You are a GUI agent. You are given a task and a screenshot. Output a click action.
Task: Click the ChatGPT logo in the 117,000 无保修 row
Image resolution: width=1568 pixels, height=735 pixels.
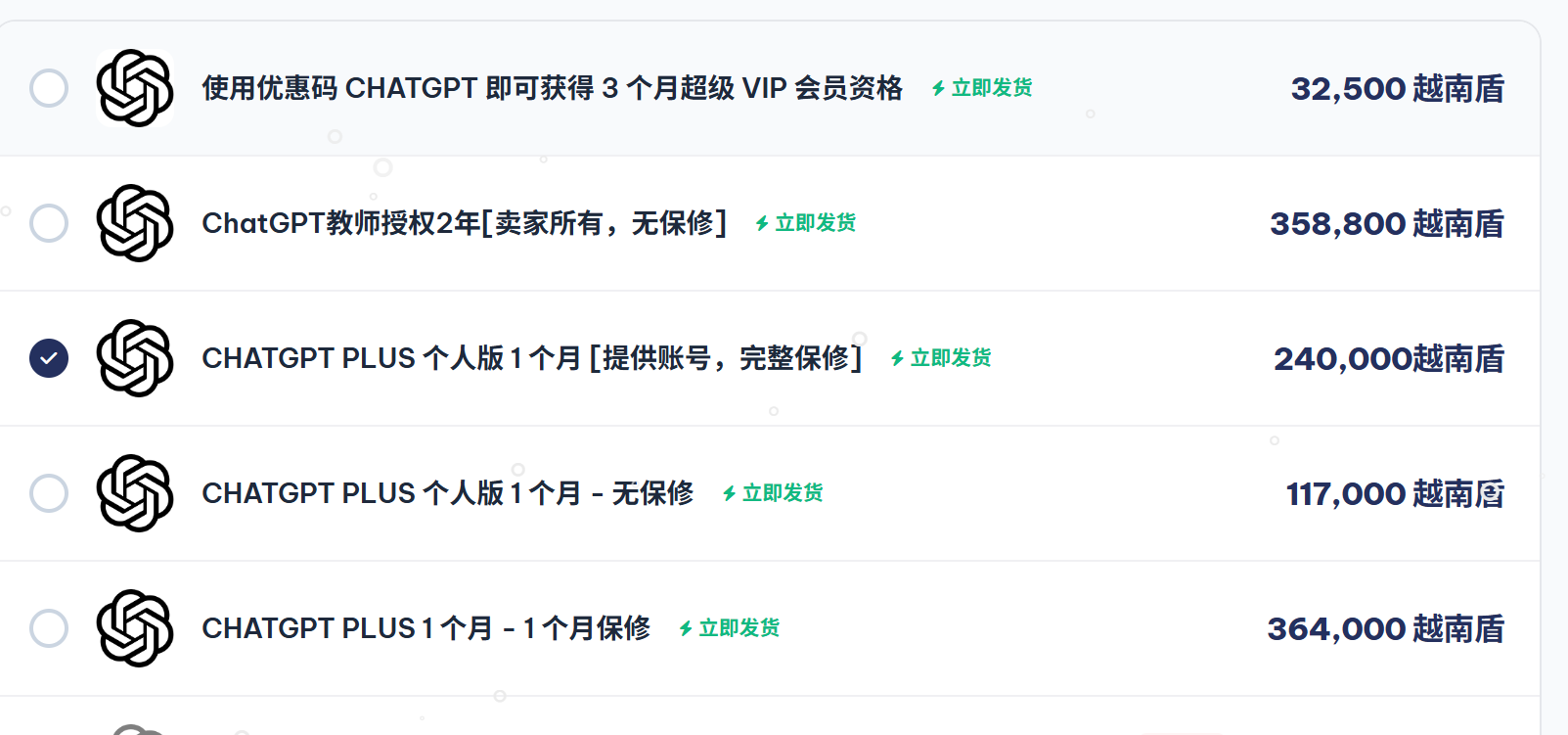135,493
